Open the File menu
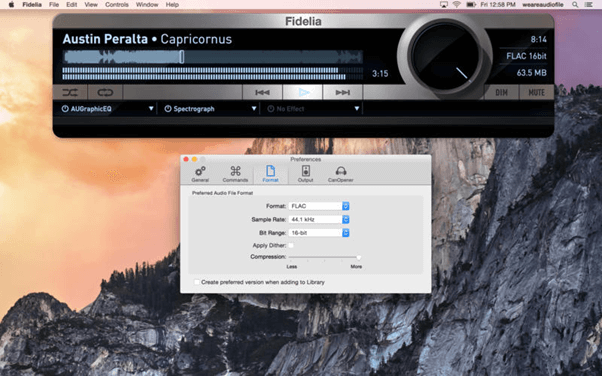This screenshot has height=376, width=602. (x=54, y=5)
